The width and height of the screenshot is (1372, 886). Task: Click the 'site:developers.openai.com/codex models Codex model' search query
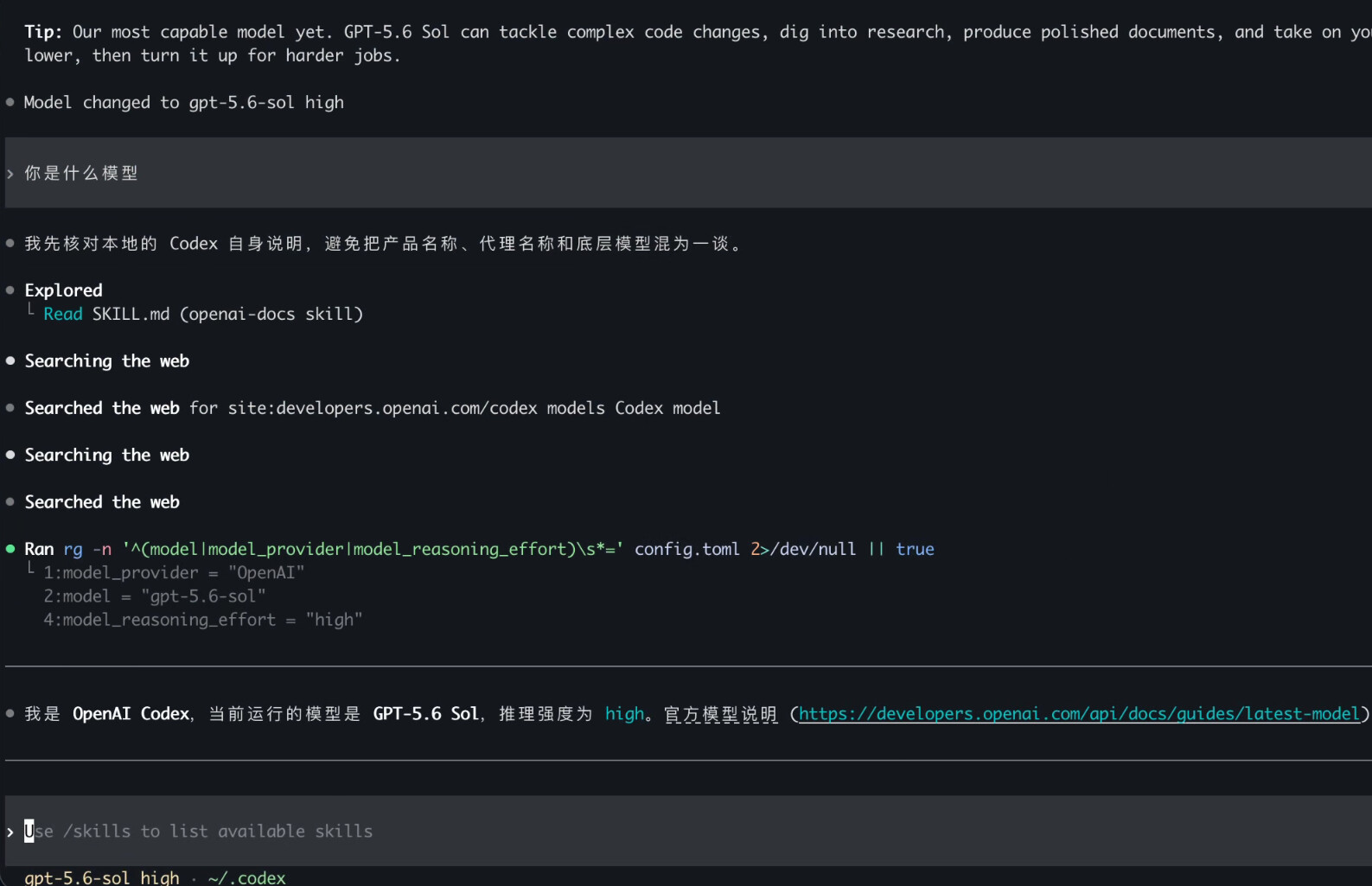point(475,408)
